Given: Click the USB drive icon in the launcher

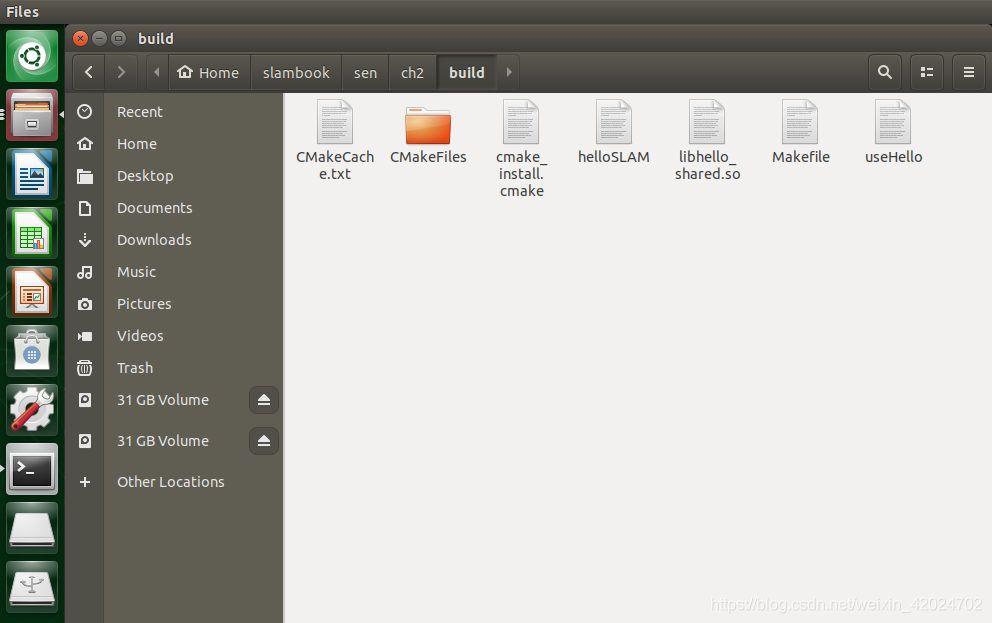Looking at the screenshot, I should (x=32, y=586).
